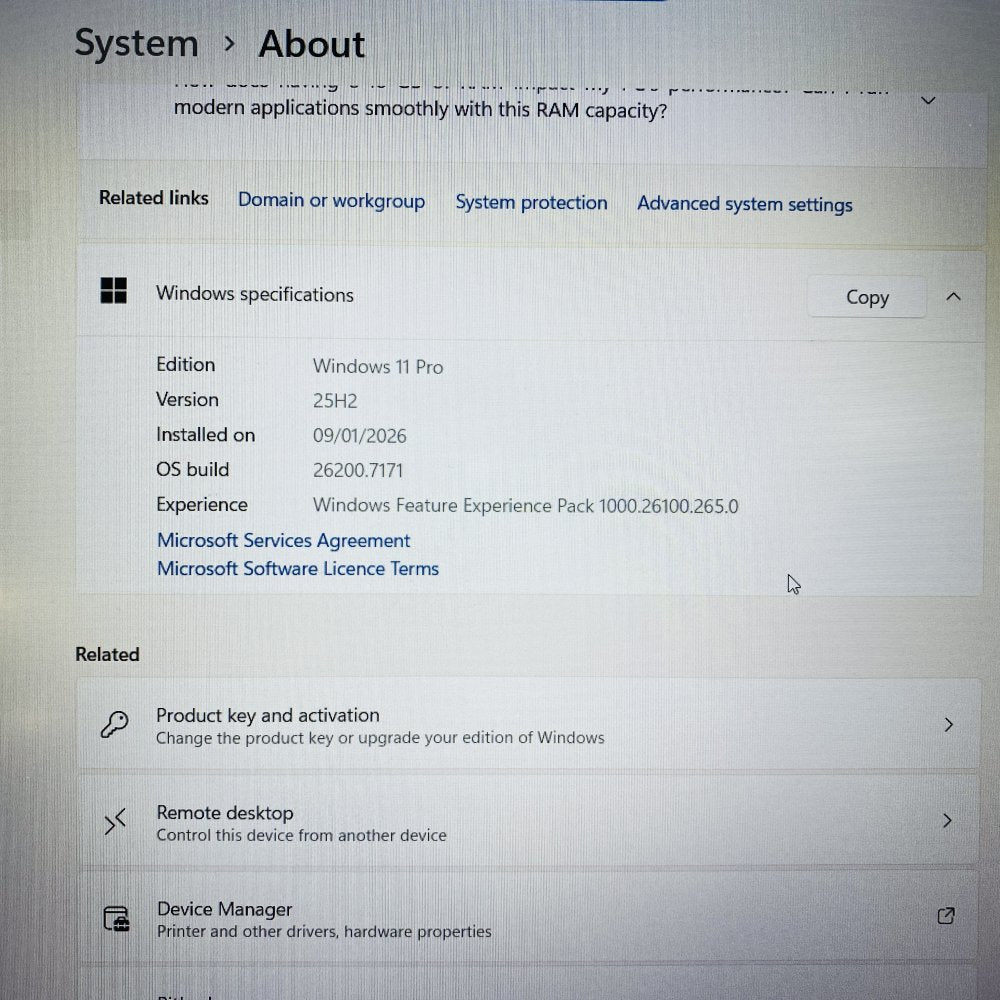Click the About breadcrumb title
This screenshot has width=1000, height=1000.
311,44
